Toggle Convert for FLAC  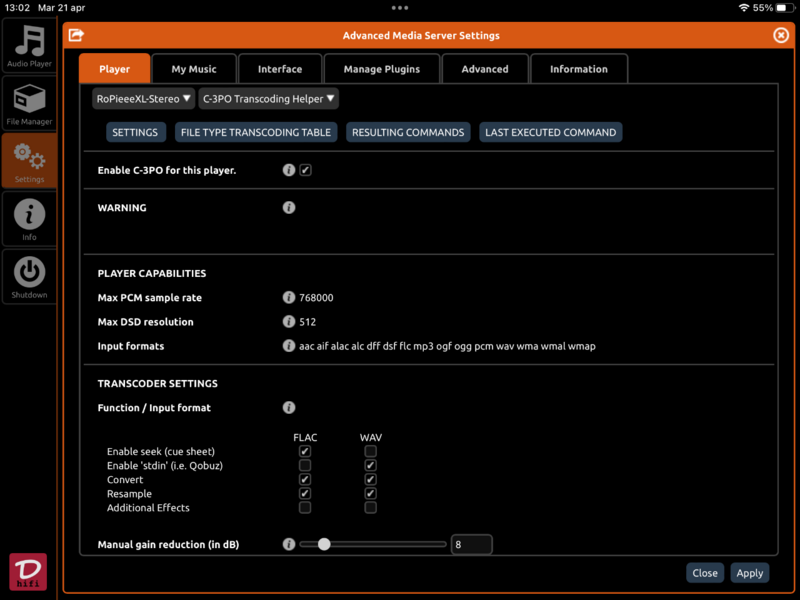pyautogui.click(x=305, y=480)
